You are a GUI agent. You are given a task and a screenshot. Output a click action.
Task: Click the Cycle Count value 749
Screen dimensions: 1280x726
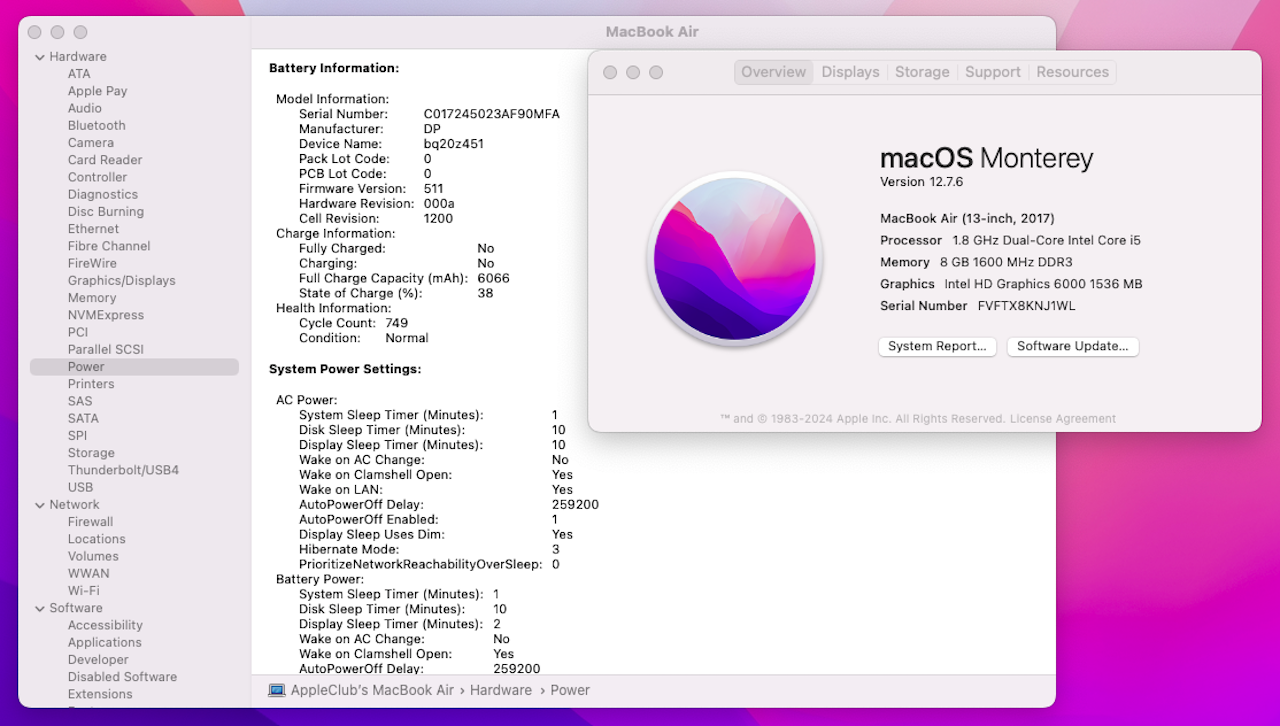[x=396, y=323]
